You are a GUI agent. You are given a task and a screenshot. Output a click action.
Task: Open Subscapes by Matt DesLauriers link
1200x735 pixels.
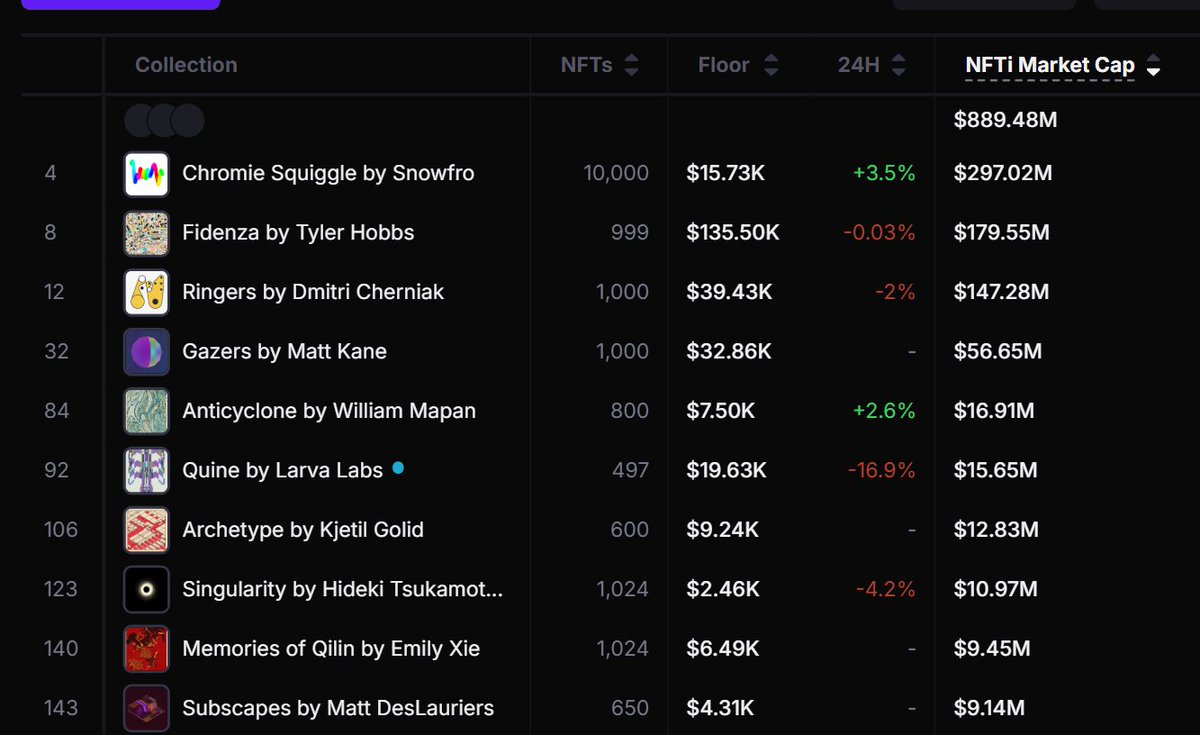(338, 708)
